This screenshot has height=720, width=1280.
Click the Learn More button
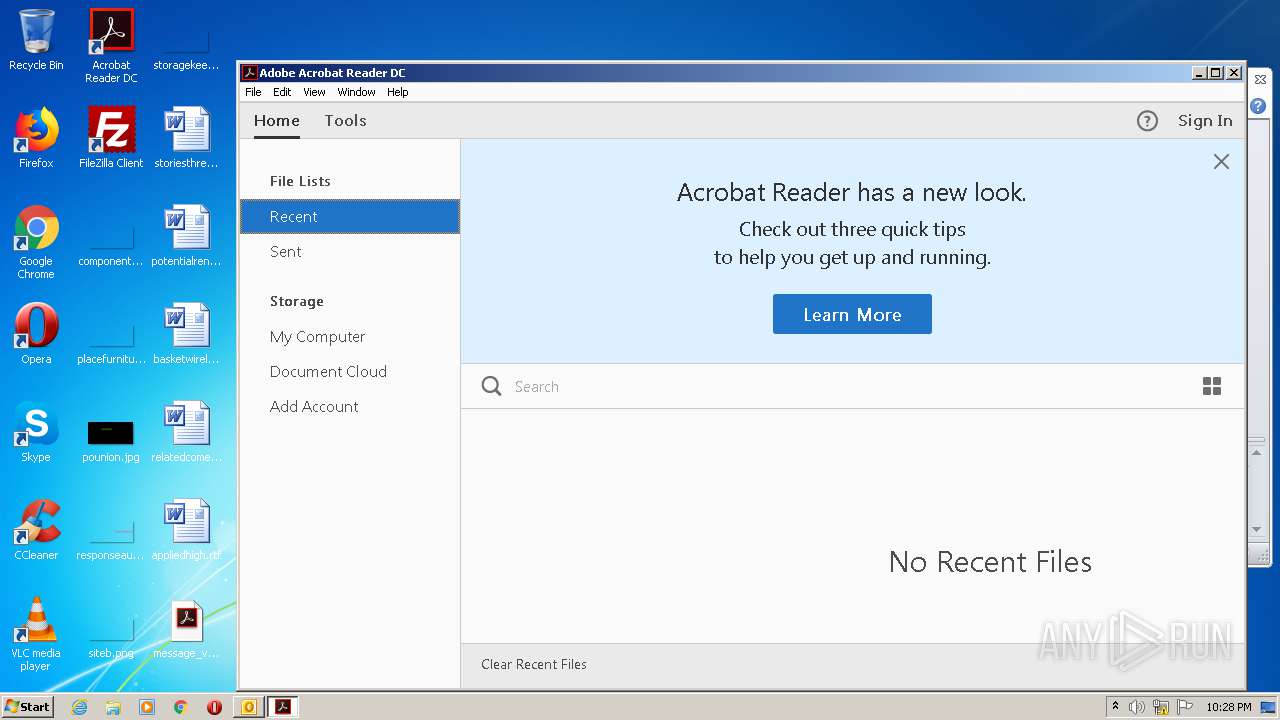852,314
